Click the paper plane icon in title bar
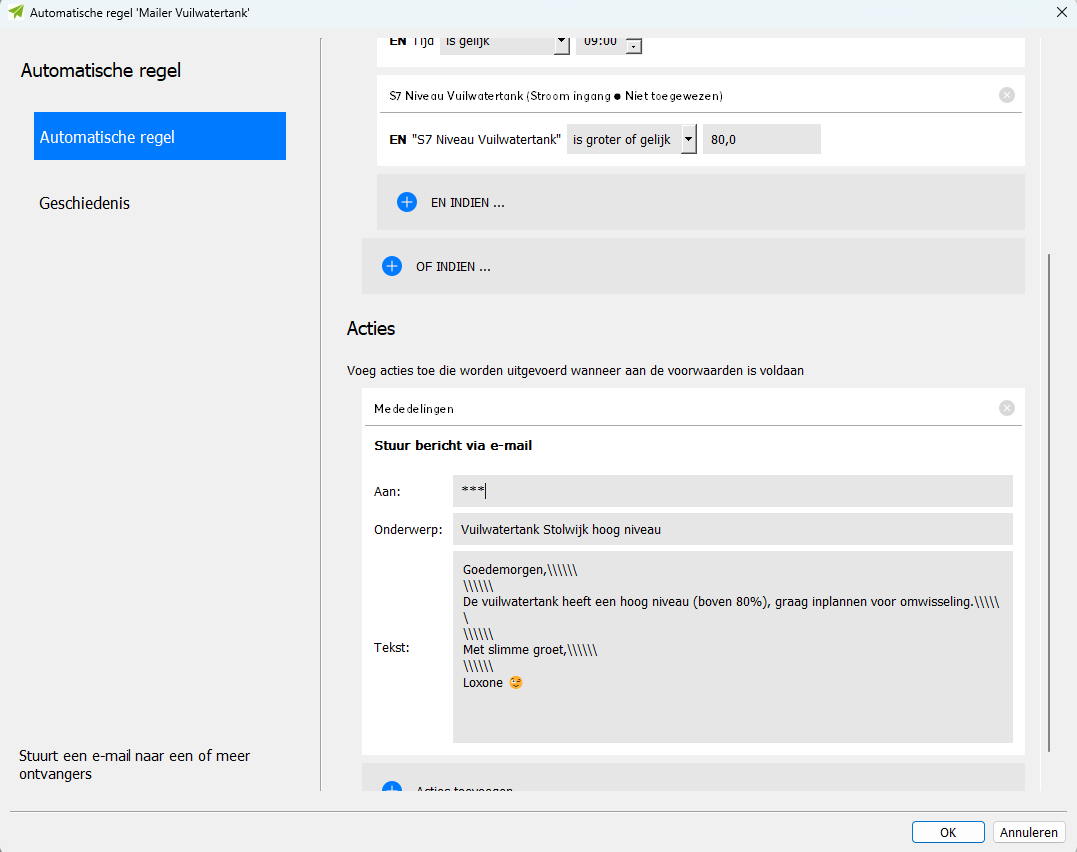Viewport: 1077px width, 852px height. pyautogui.click(x=15, y=12)
